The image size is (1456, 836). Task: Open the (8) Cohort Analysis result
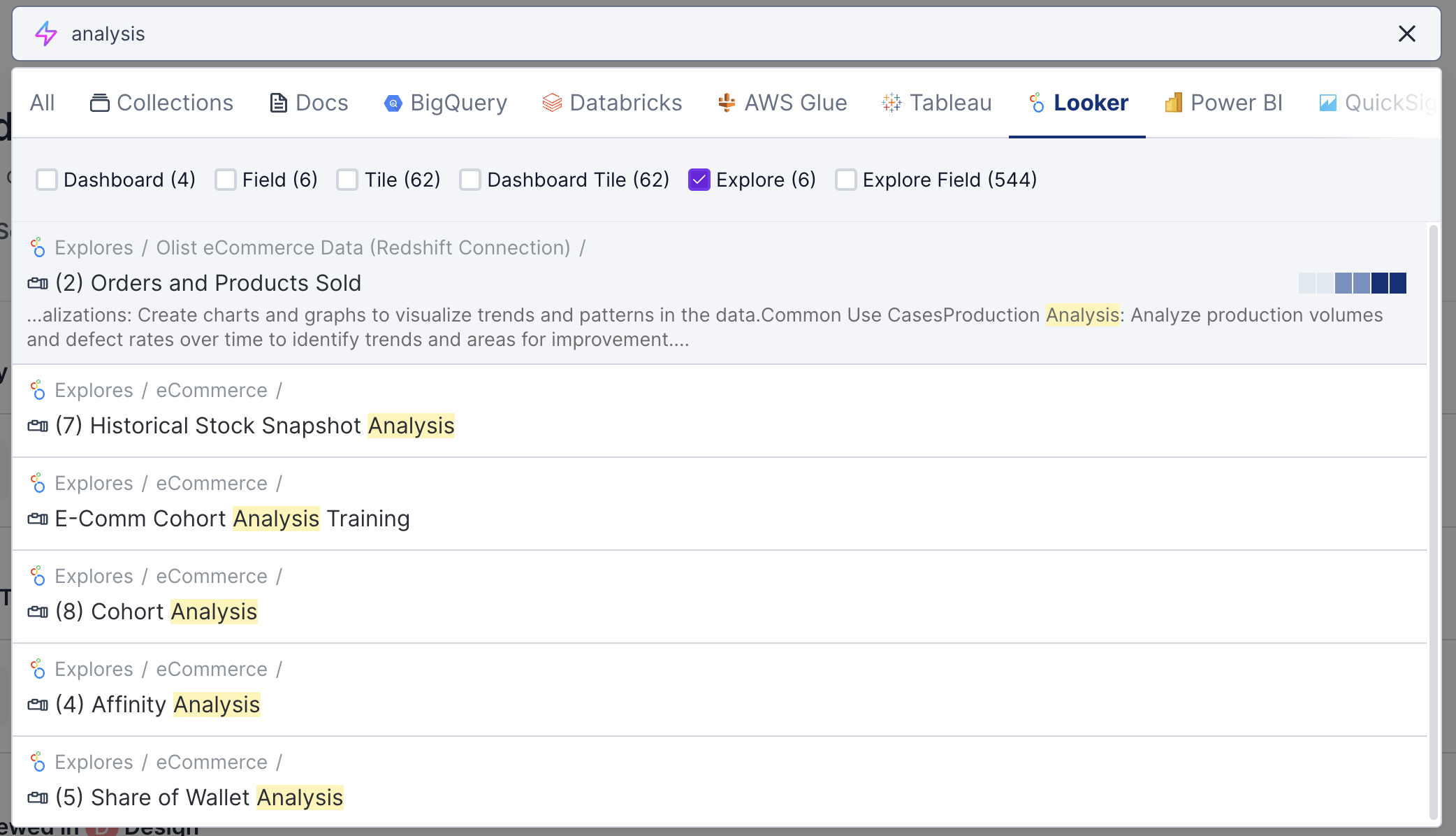coord(156,612)
